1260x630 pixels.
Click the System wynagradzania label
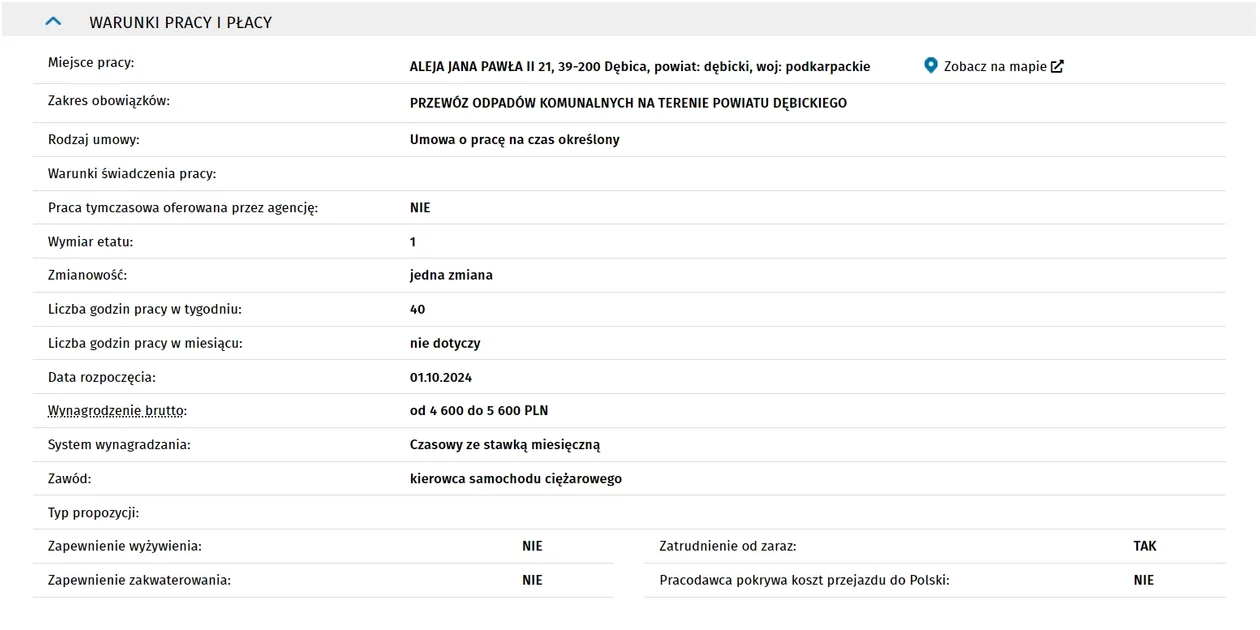pos(119,445)
